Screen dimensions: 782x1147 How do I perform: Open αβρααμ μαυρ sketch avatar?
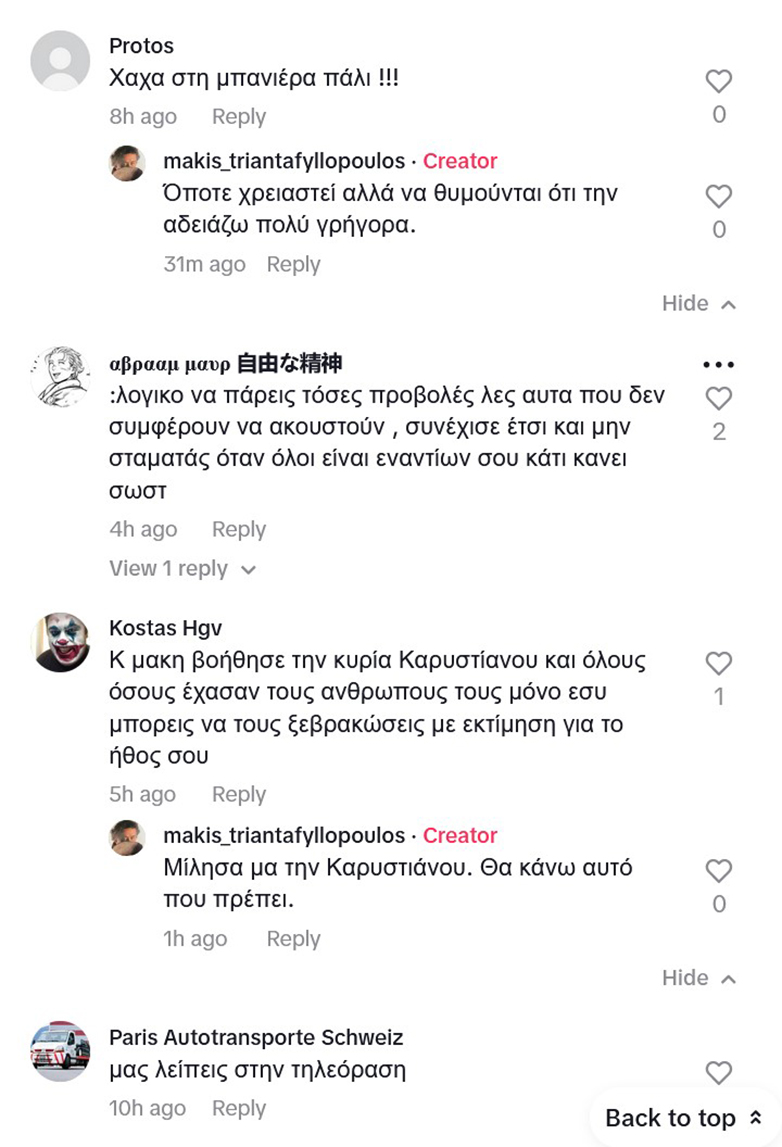tap(60, 377)
